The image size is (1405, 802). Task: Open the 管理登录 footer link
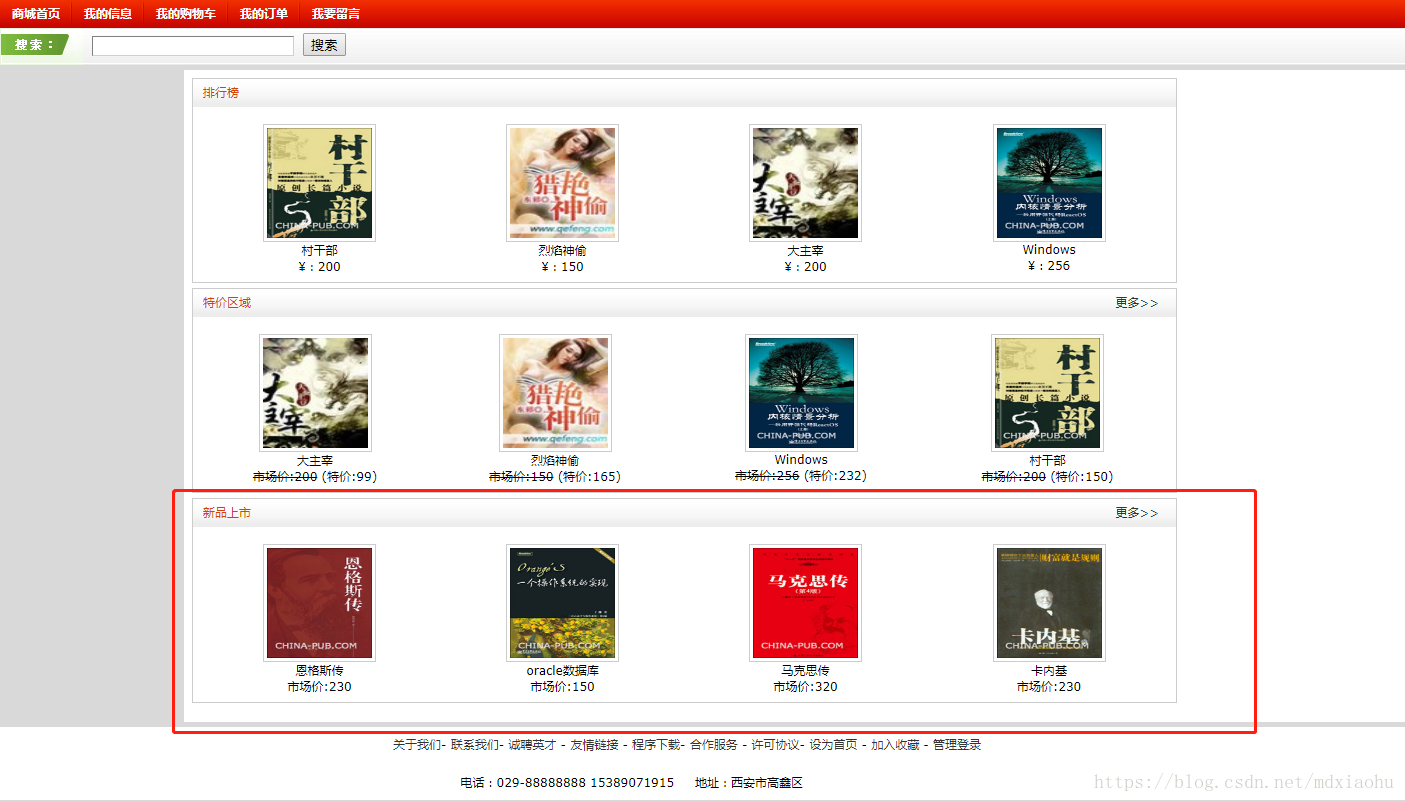pyautogui.click(x=957, y=745)
